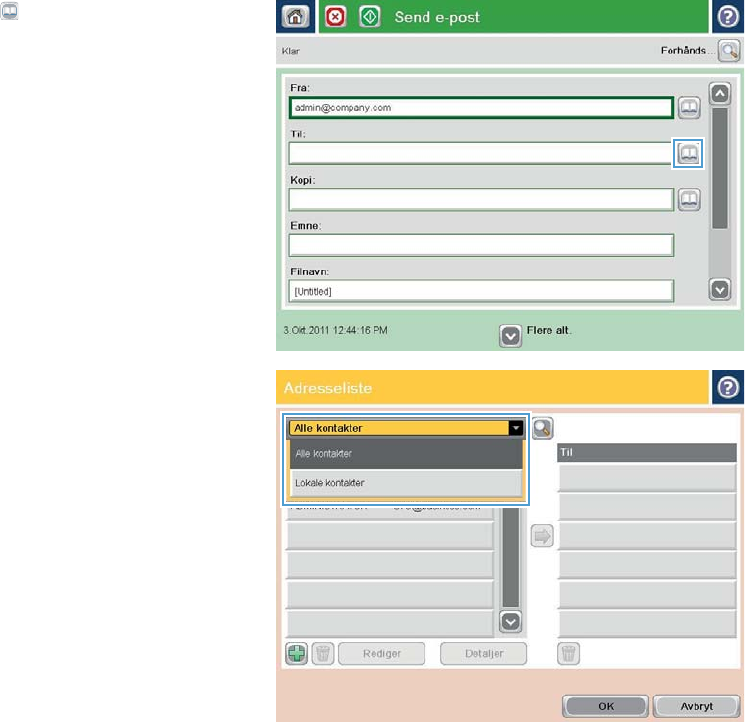Click trash icon beside add contact
The height and width of the screenshot is (722, 745).
(323, 654)
